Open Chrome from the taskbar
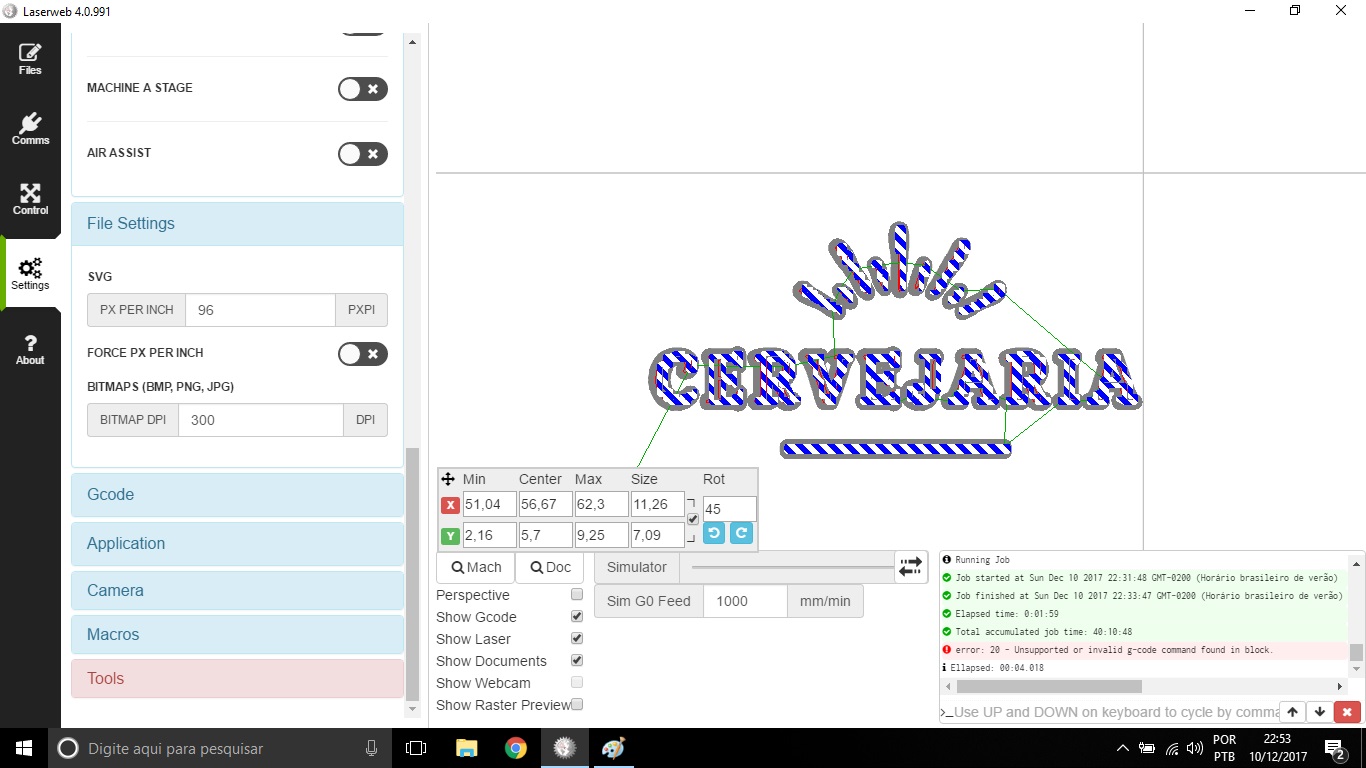Viewport: 1366px width, 768px height. coord(515,748)
